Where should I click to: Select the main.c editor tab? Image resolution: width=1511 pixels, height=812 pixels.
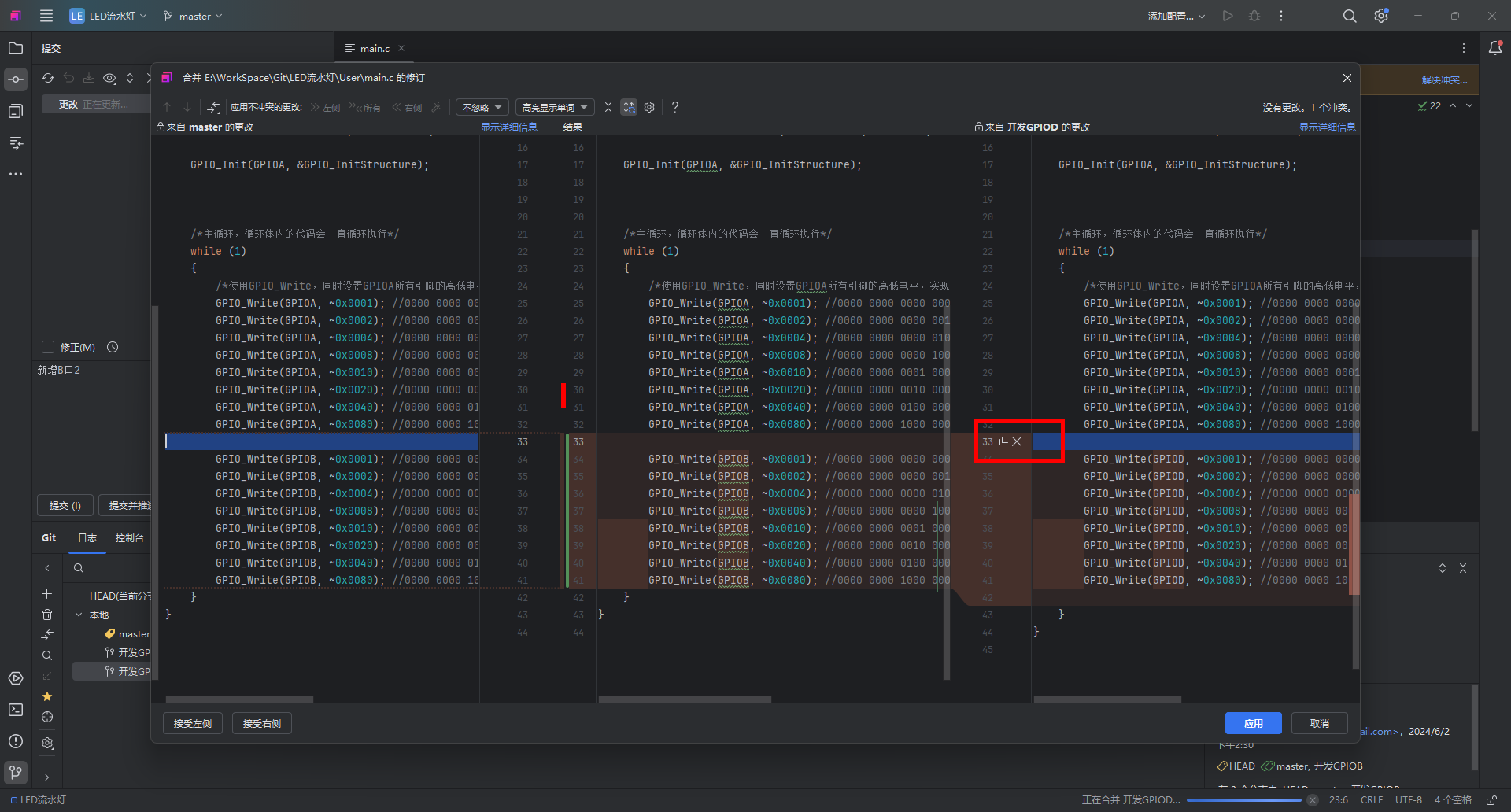[x=375, y=48]
